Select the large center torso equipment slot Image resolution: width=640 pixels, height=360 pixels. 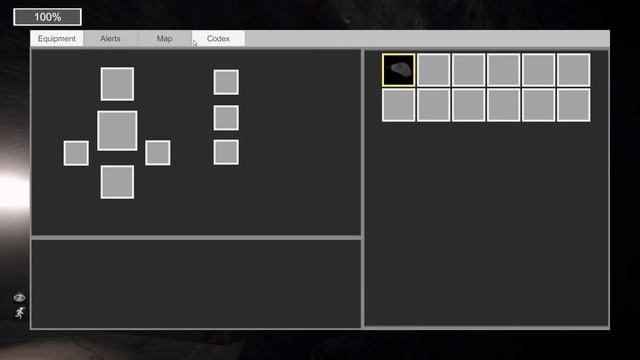click(117, 131)
